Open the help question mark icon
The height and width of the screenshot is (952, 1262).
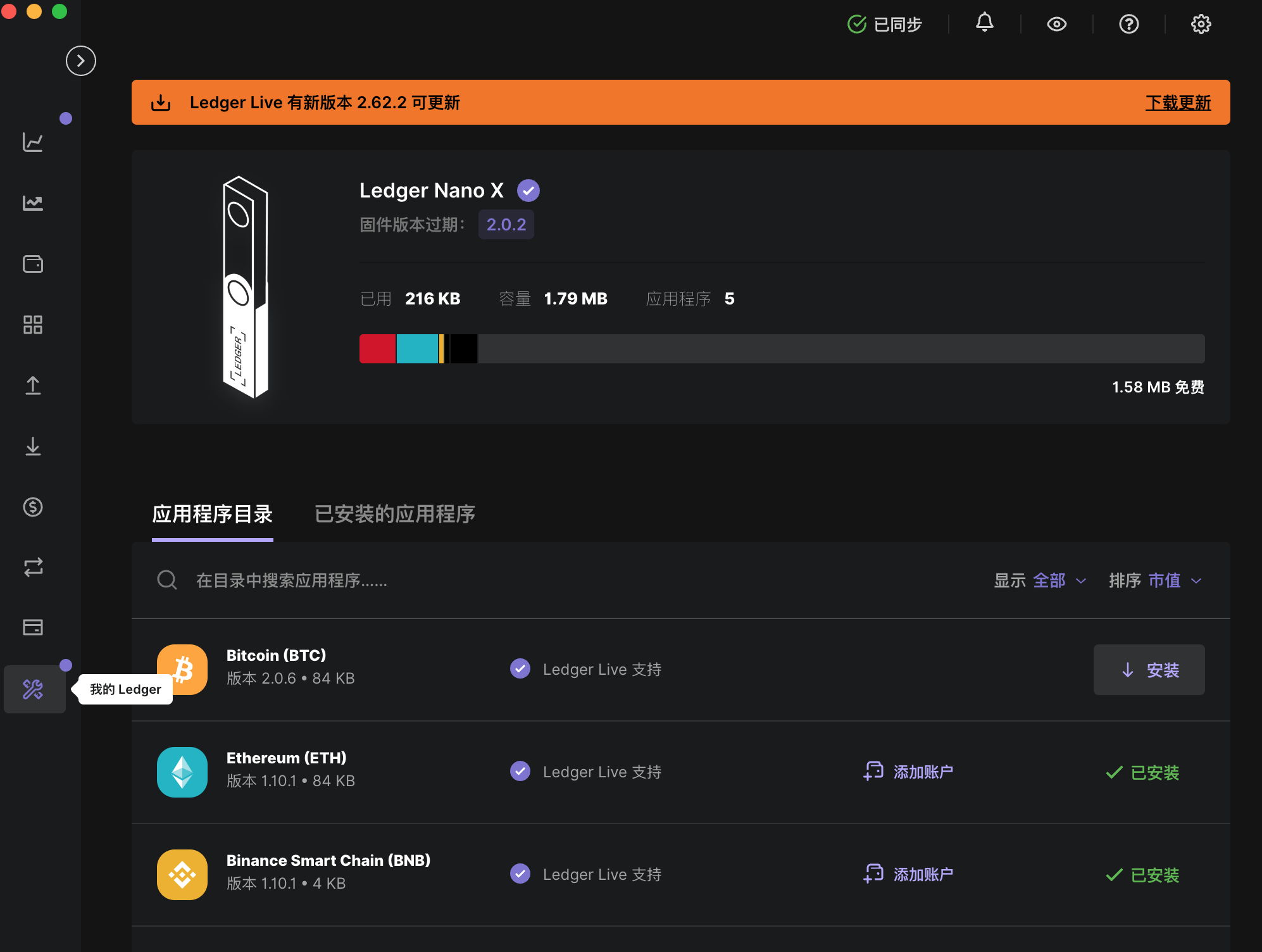click(x=1128, y=24)
